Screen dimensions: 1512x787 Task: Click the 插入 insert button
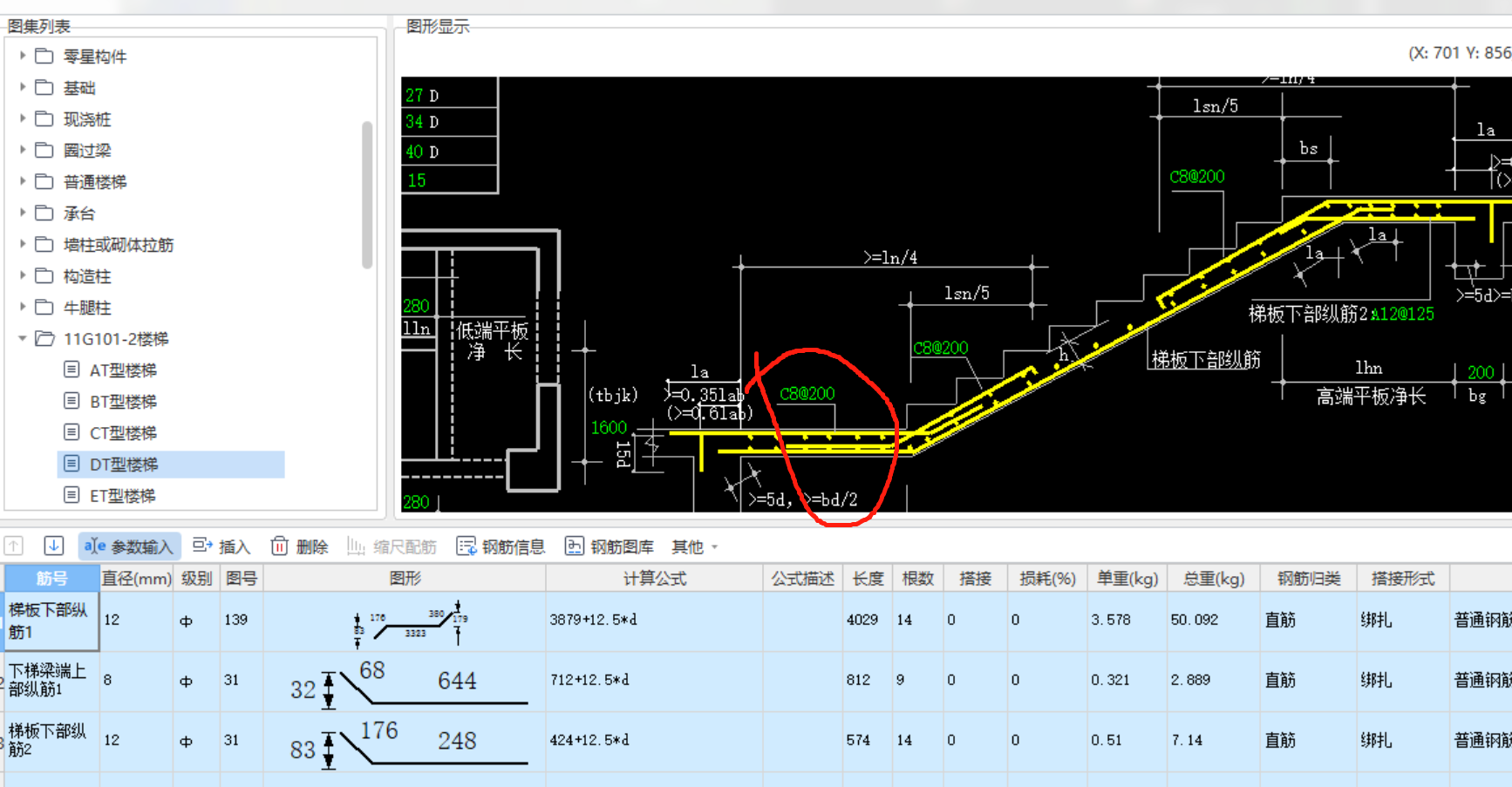pyautogui.click(x=221, y=546)
